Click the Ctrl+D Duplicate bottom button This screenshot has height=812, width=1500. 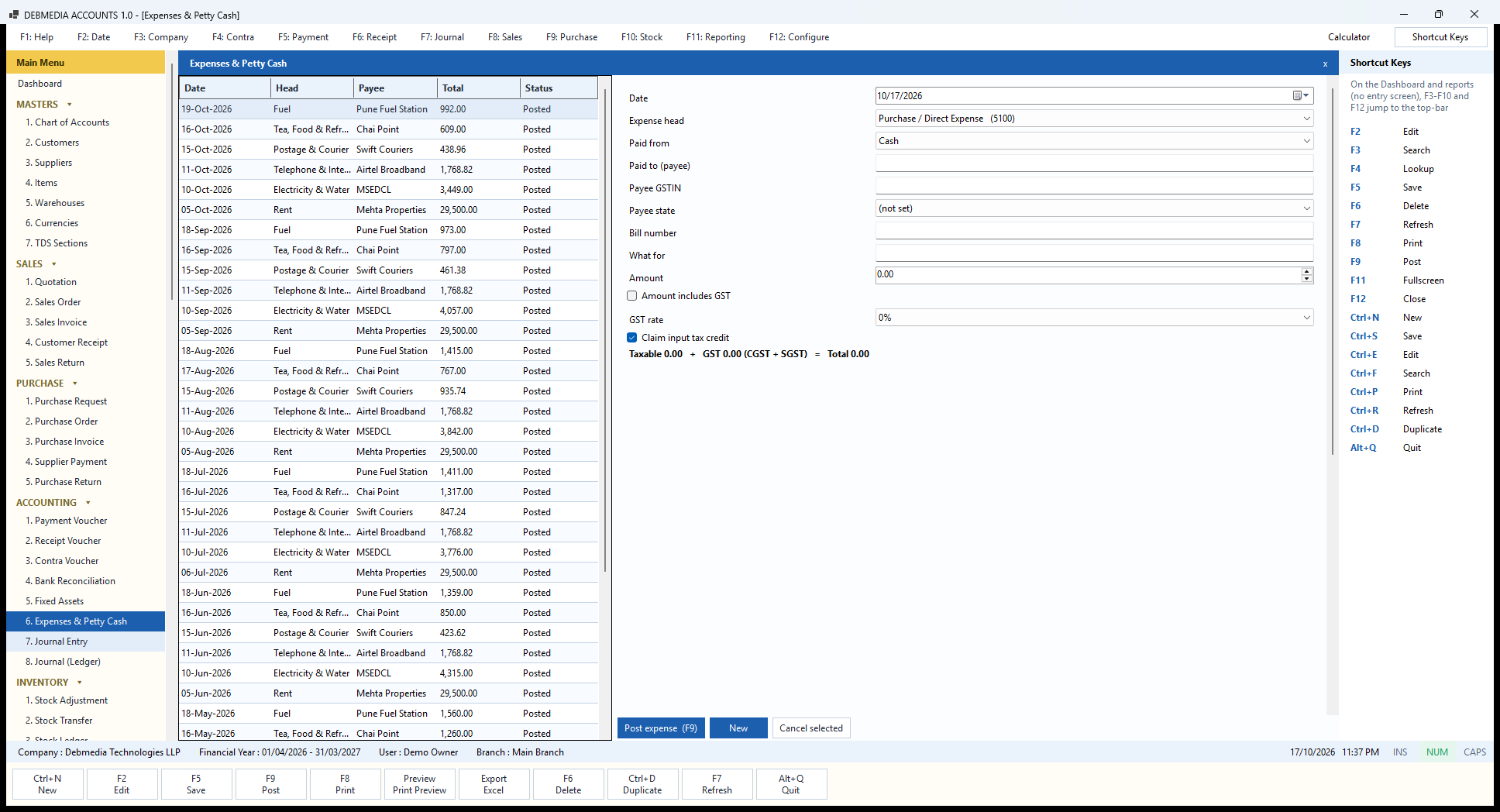642,784
